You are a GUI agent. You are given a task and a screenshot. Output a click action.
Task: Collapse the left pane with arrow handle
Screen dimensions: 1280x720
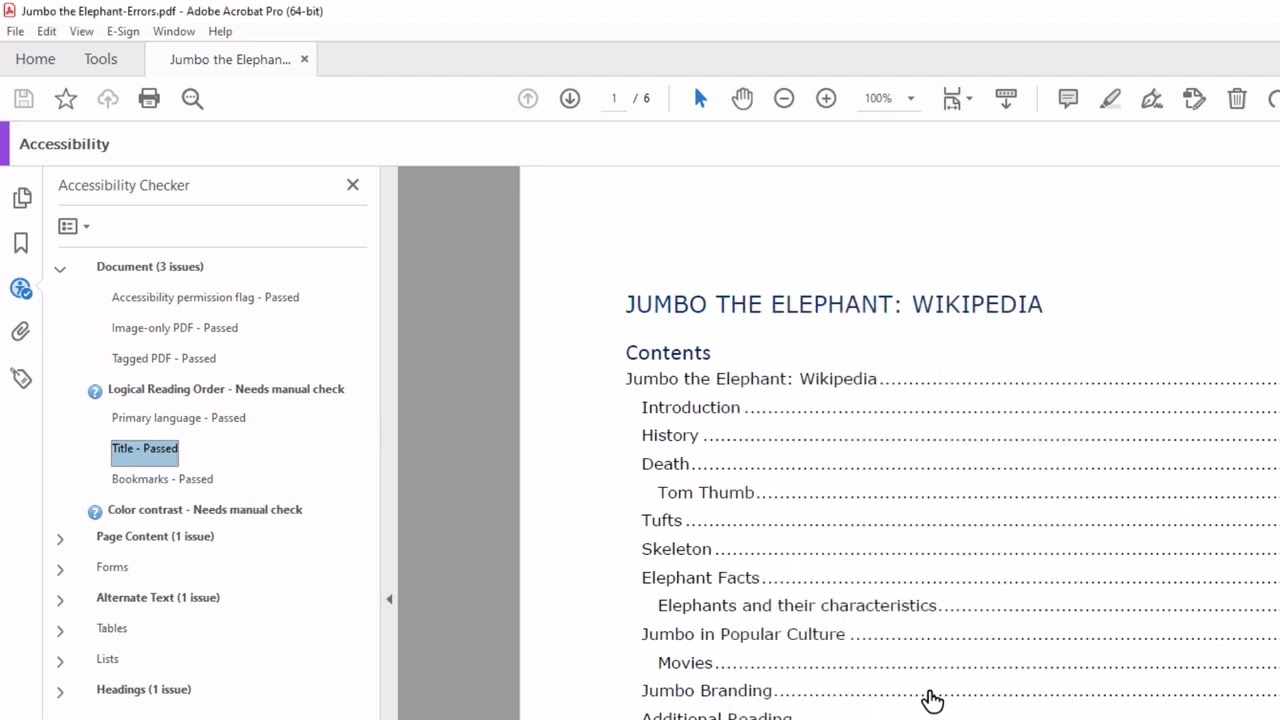[389, 599]
